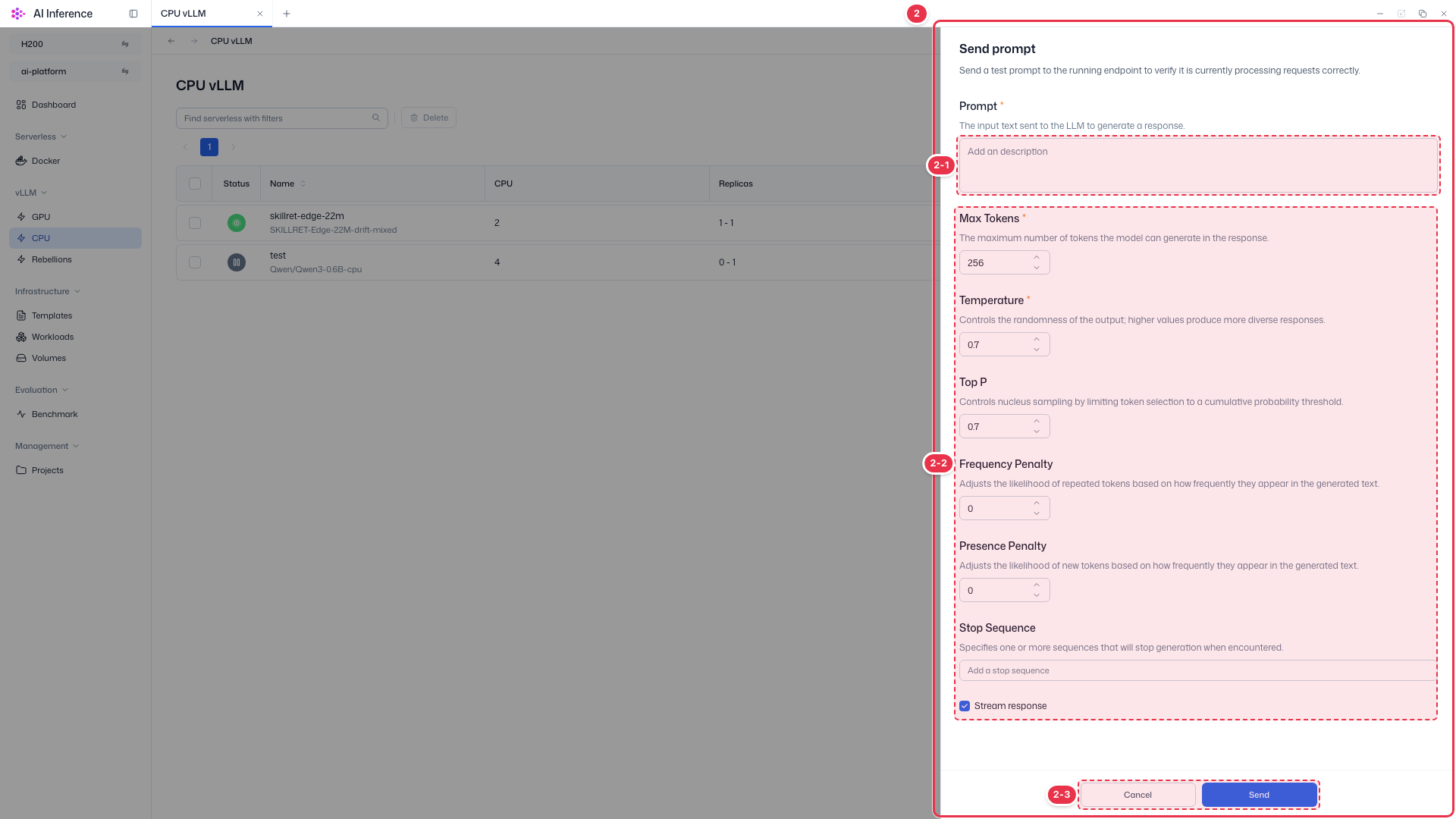Increase Top P with the up stepper
The width and height of the screenshot is (1456, 819).
click(x=1037, y=422)
